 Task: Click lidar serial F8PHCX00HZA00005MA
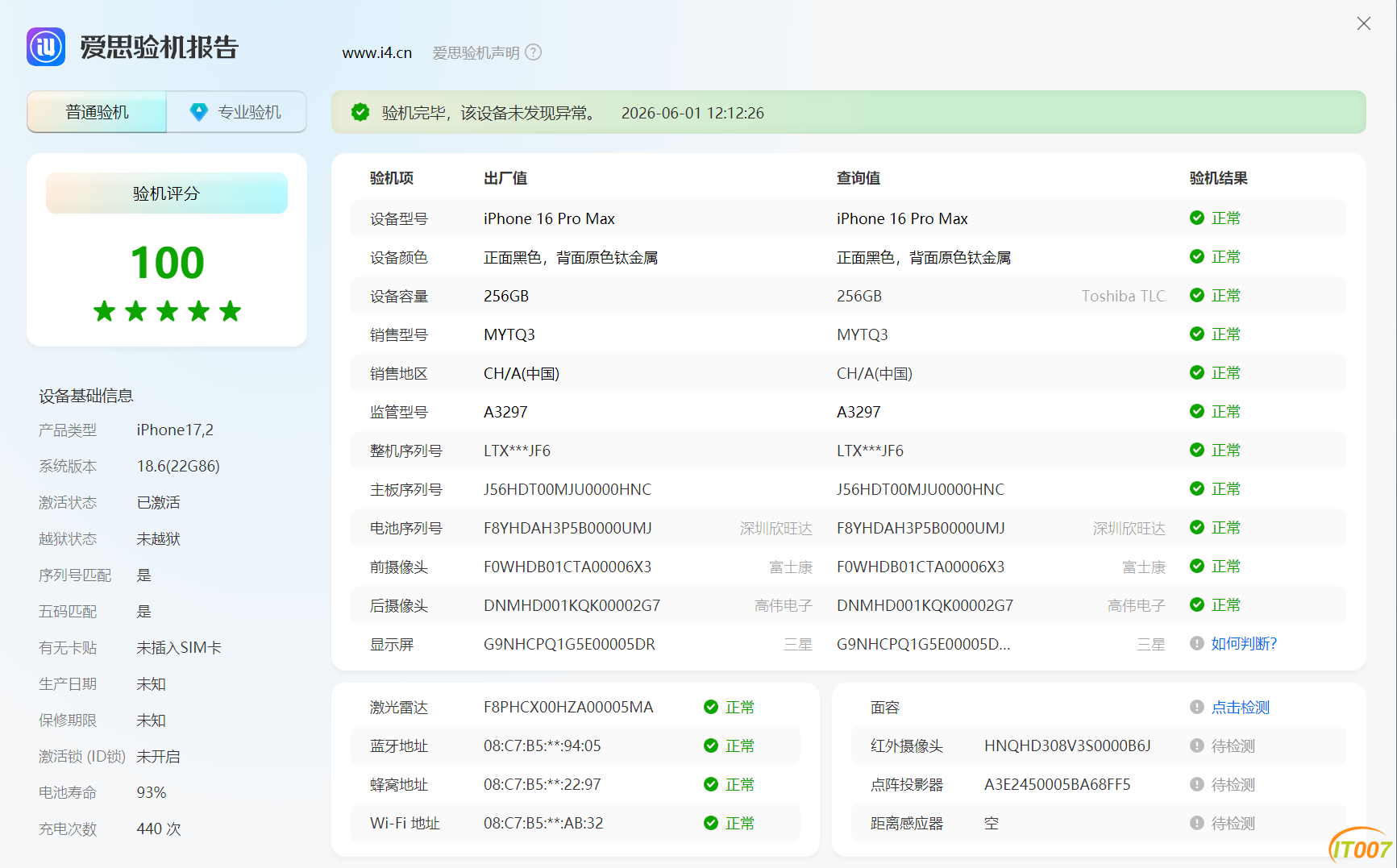[568, 707]
